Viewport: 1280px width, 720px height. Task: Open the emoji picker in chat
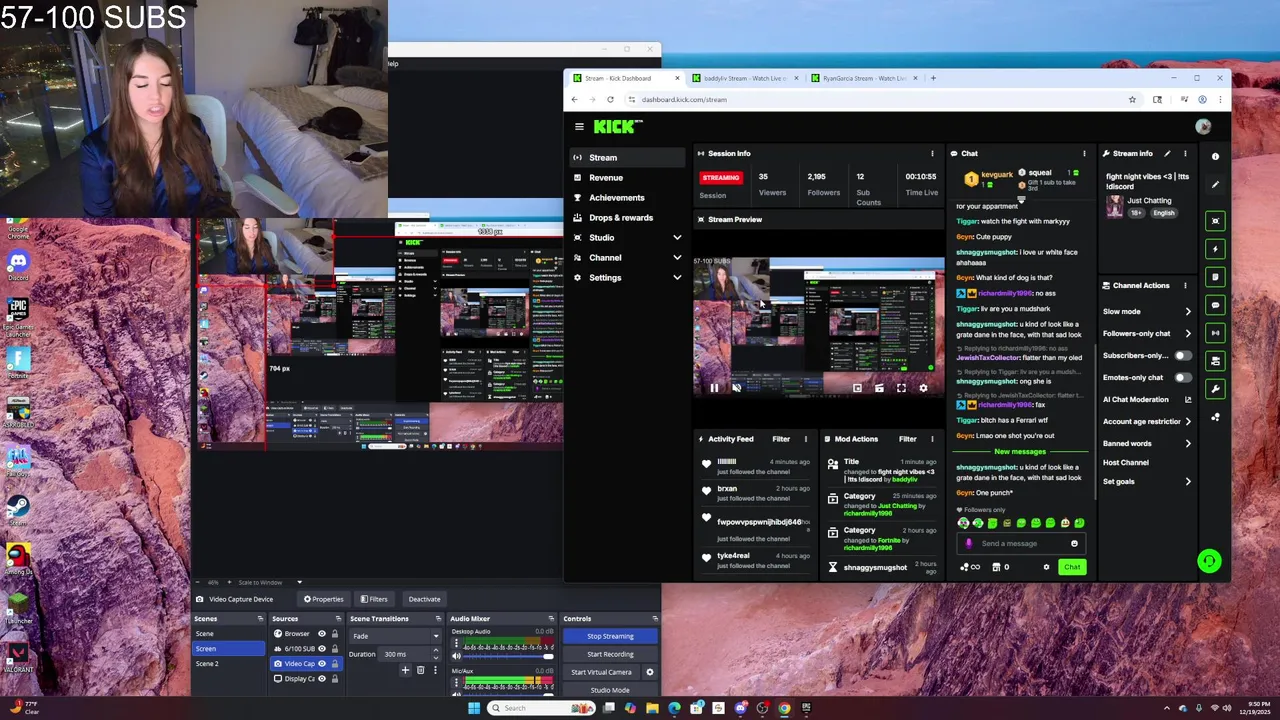tap(1074, 543)
